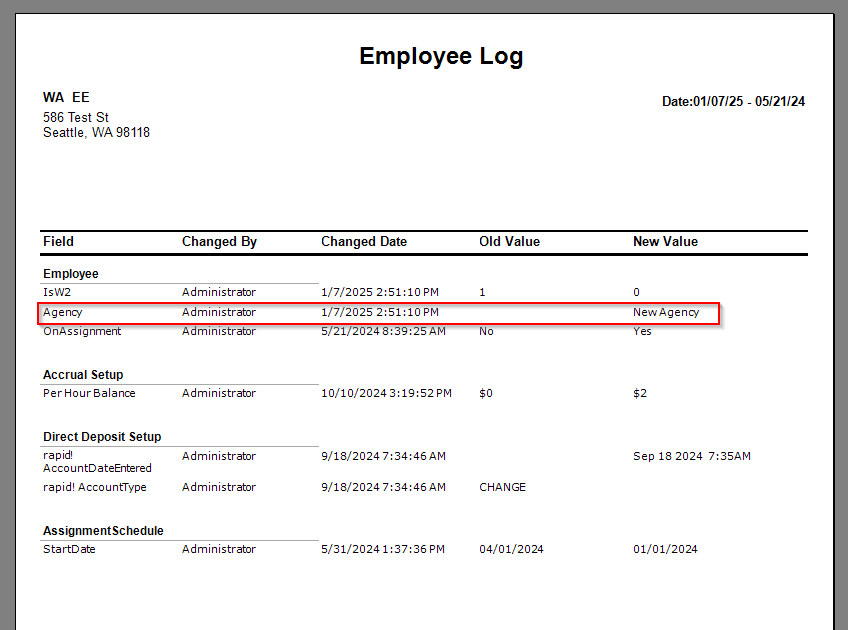Image resolution: width=848 pixels, height=630 pixels.
Task: Select the AssignmentSchedule section heading
Action: tap(103, 531)
